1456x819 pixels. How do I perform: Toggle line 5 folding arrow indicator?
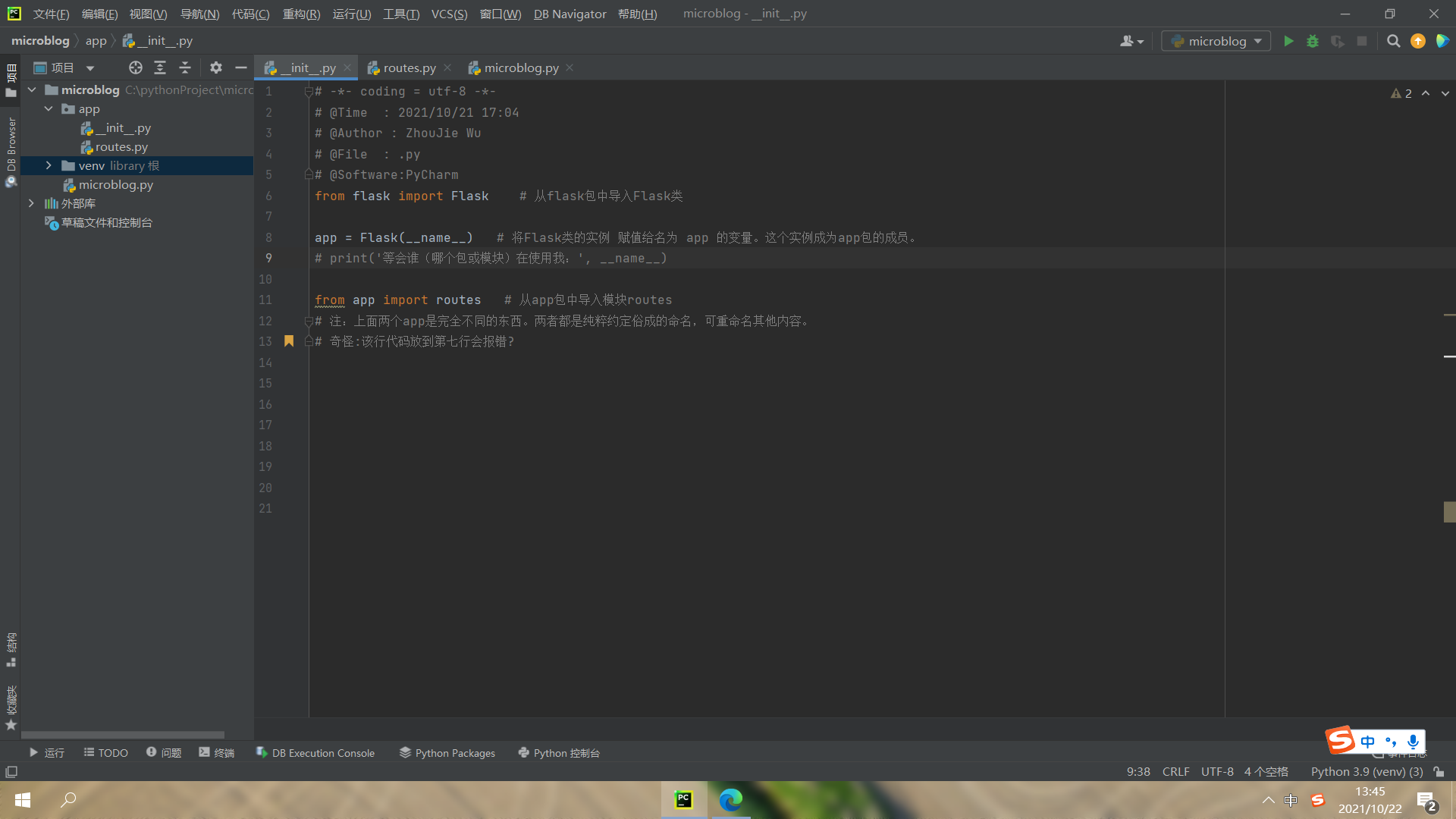(308, 174)
